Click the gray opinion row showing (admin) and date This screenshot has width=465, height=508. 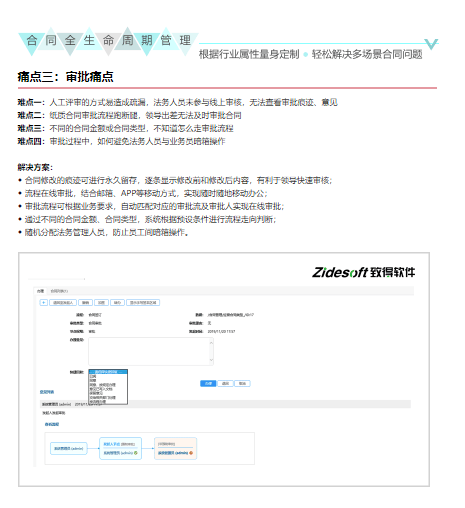[x=225, y=404]
